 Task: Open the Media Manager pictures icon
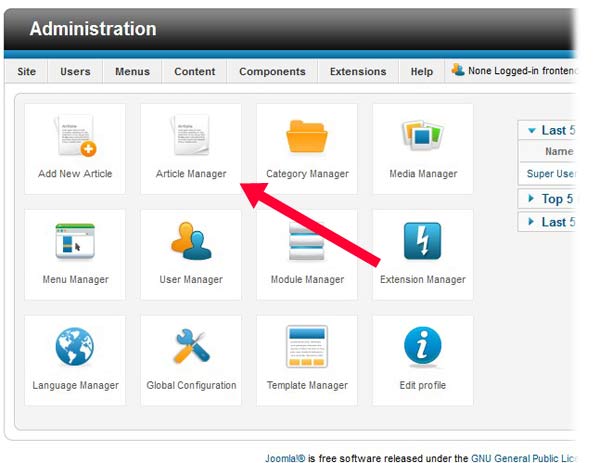click(x=422, y=135)
